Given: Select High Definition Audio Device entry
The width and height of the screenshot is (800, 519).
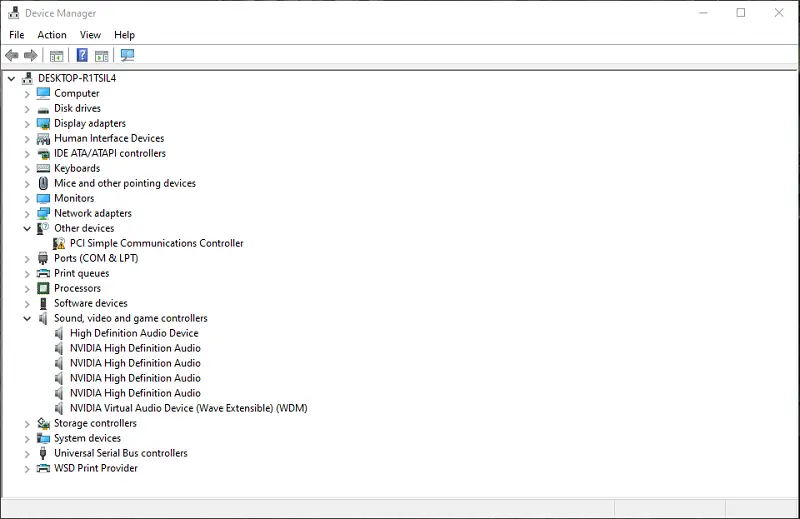Looking at the screenshot, I should coord(134,333).
